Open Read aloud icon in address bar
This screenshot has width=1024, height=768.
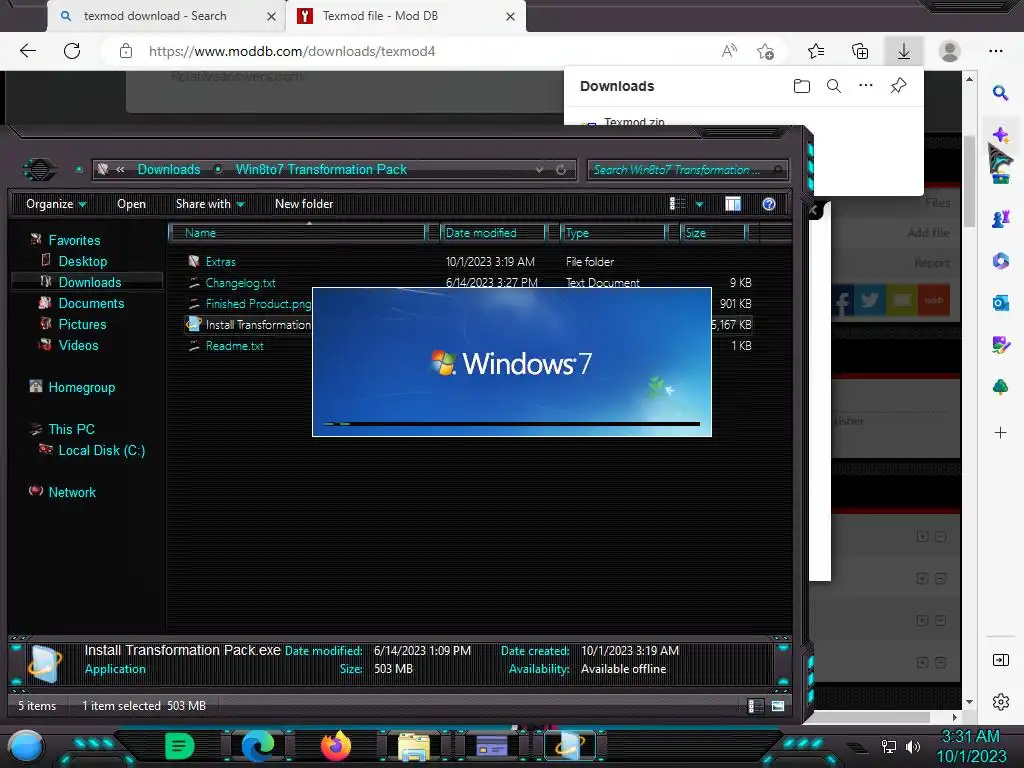[729, 51]
